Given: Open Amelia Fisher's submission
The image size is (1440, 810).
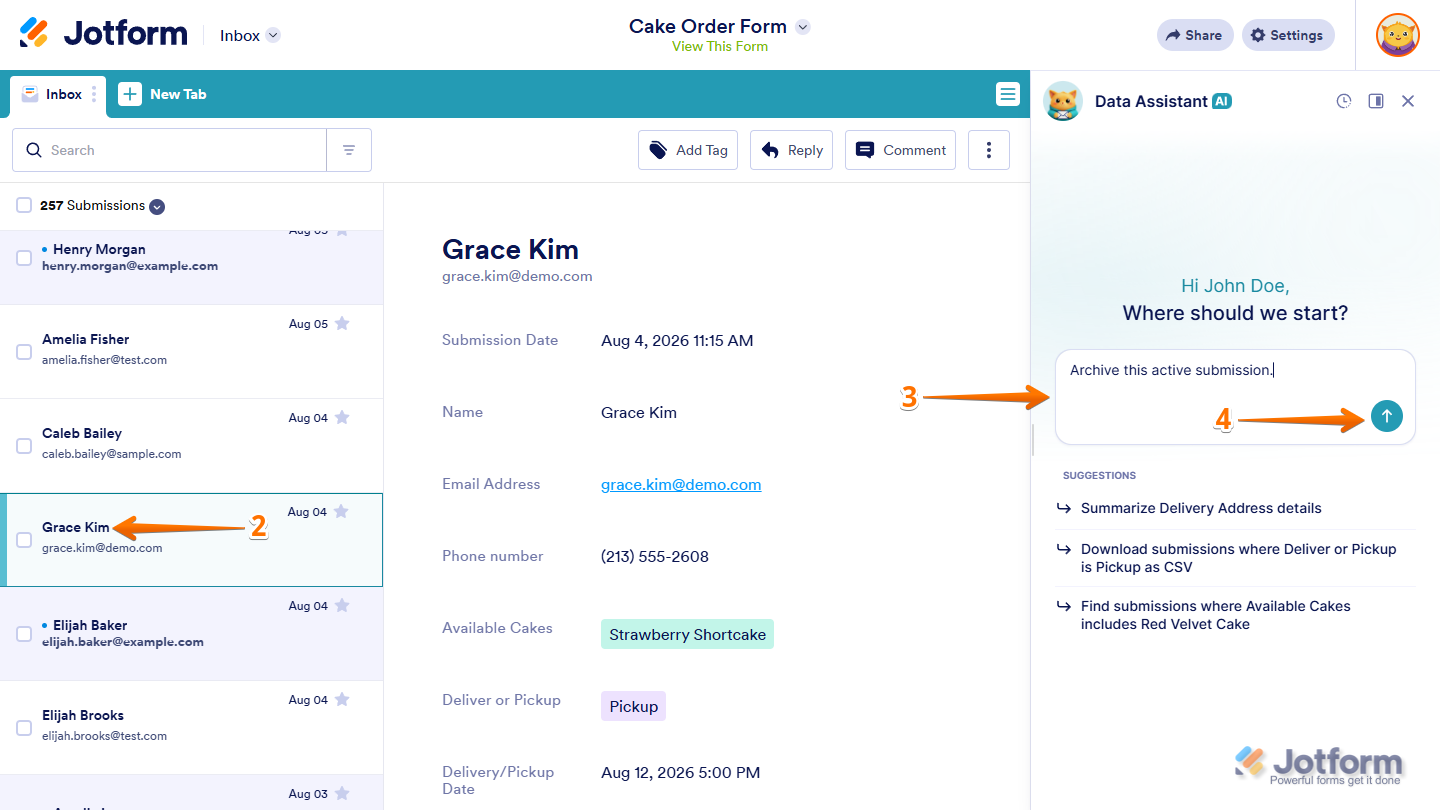Looking at the screenshot, I should click(x=191, y=352).
